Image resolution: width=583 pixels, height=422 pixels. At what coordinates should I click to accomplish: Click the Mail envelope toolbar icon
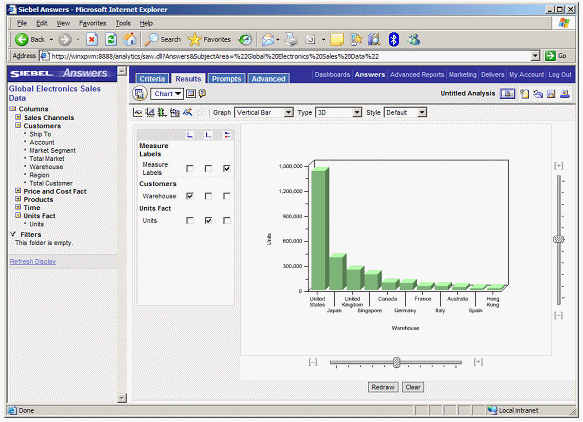click(x=268, y=39)
